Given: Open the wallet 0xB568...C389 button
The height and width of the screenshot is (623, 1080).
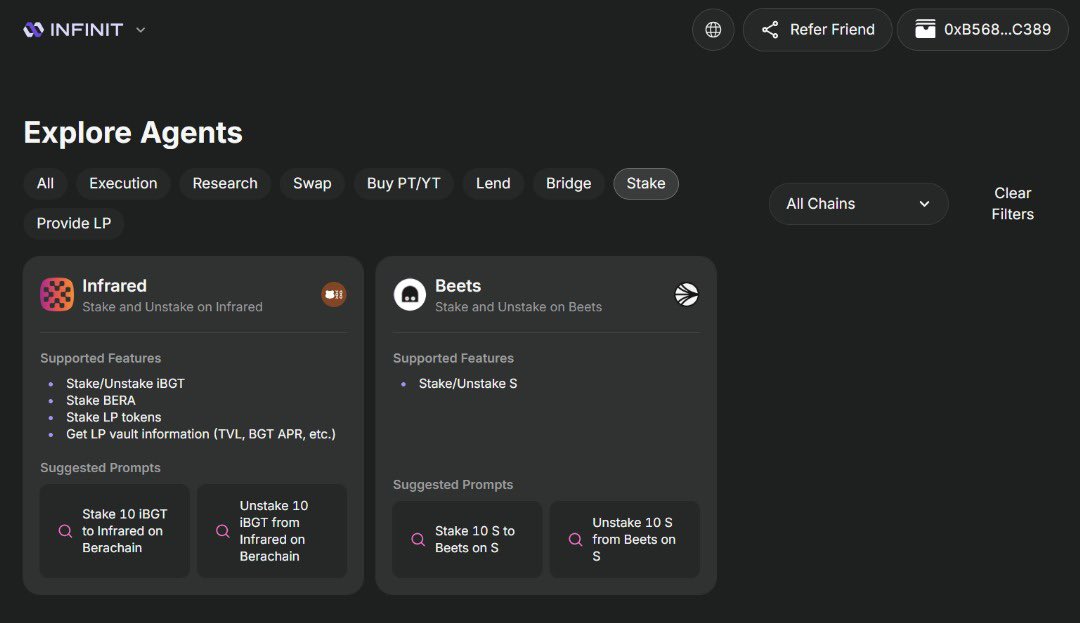Looking at the screenshot, I should pyautogui.click(x=983, y=30).
